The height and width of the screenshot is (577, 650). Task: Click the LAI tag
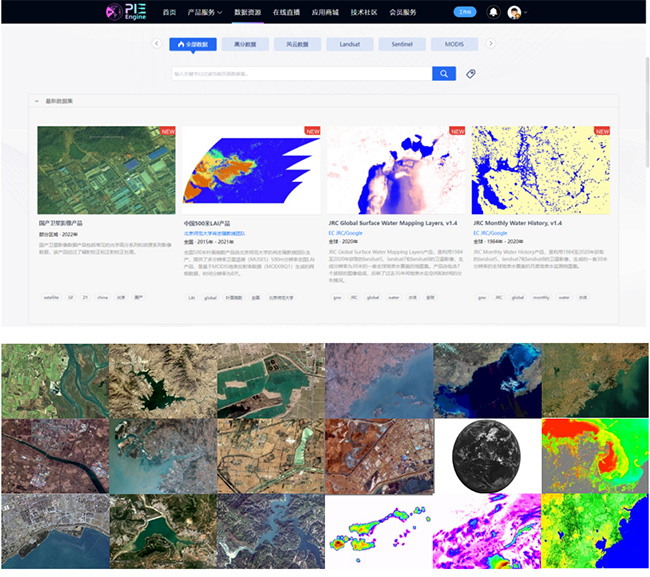(191, 298)
